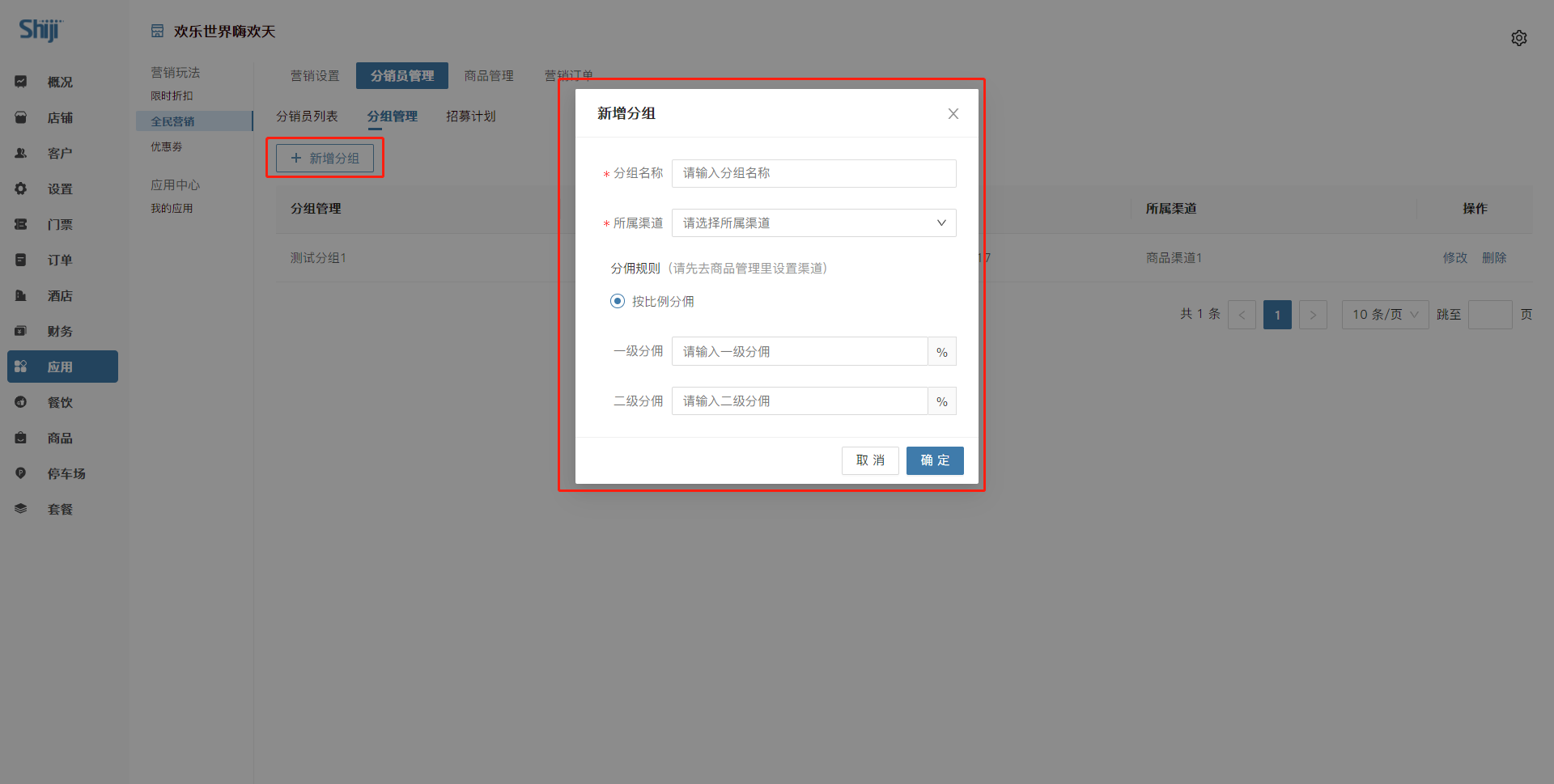Select page 1 in pagination
The image size is (1554, 784).
[x=1277, y=315]
